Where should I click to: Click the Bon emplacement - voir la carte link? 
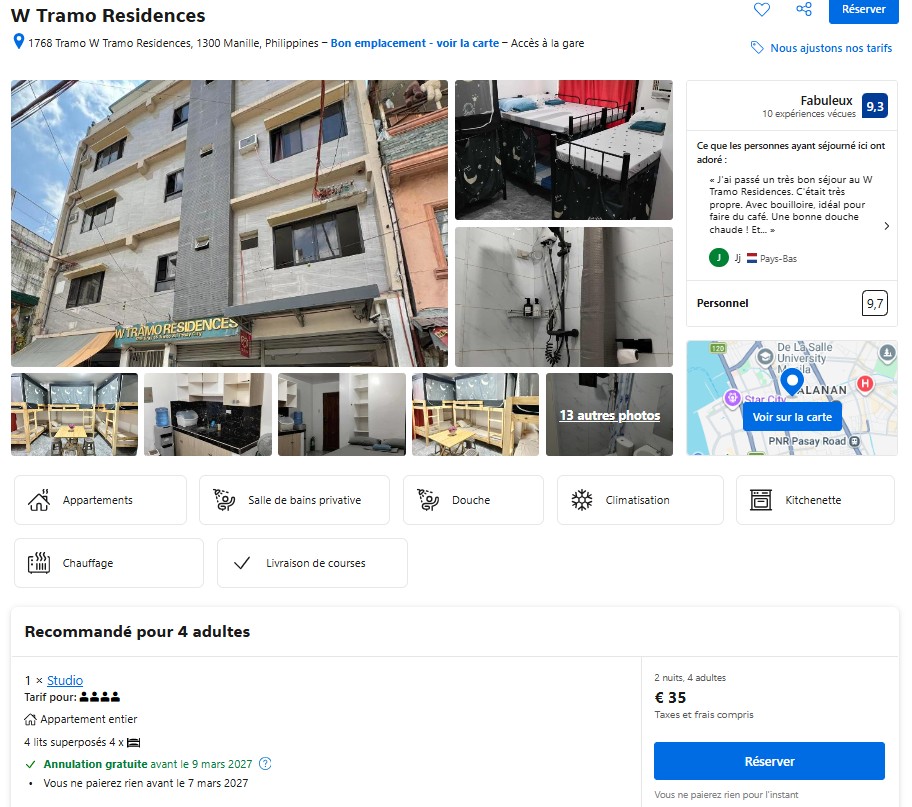point(415,43)
